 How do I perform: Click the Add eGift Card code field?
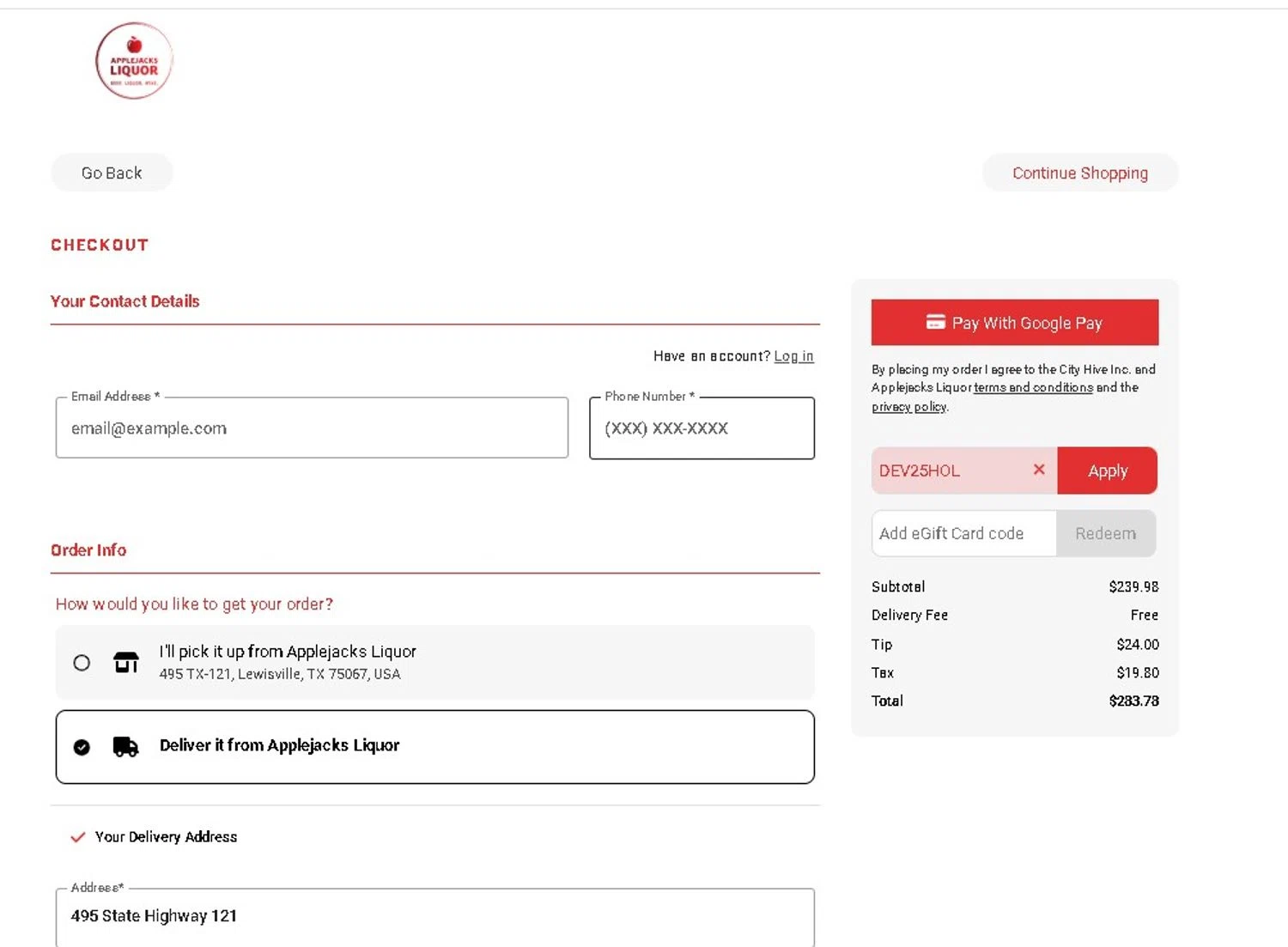click(x=964, y=533)
